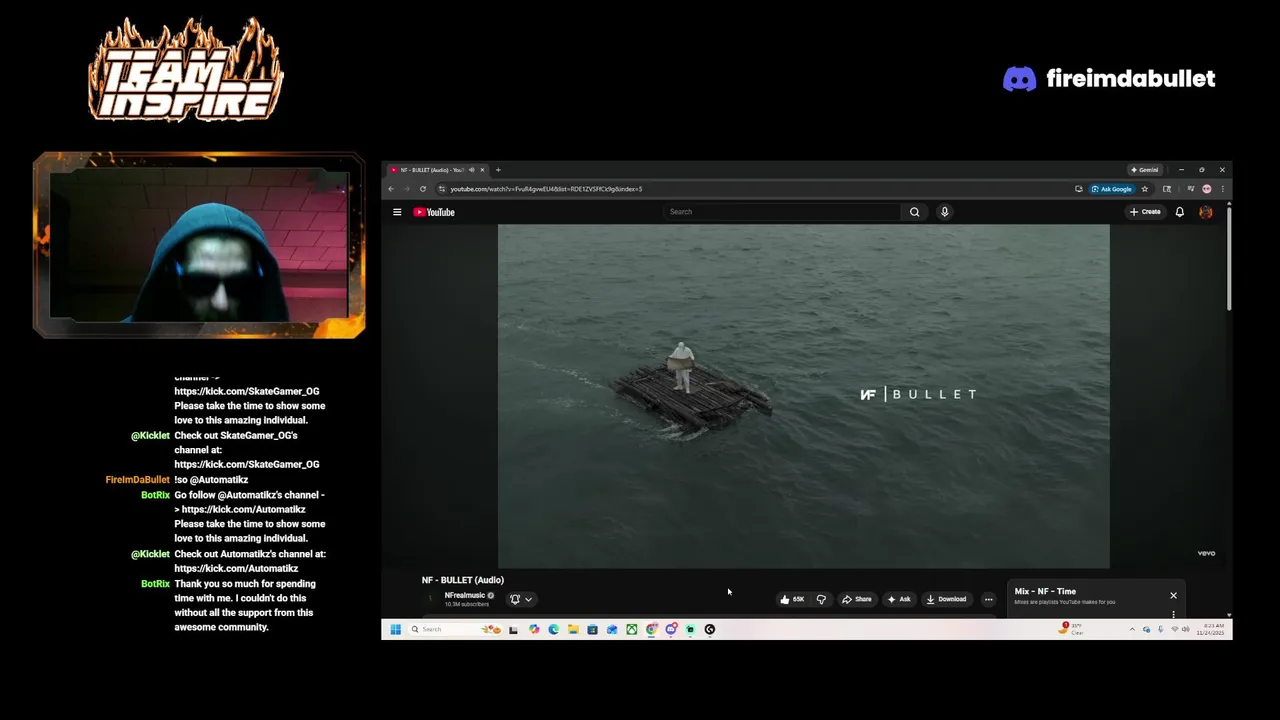Open the YouTube hamburger guide menu
This screenshot has width=1280, height=720.
[x=397, y=212]
